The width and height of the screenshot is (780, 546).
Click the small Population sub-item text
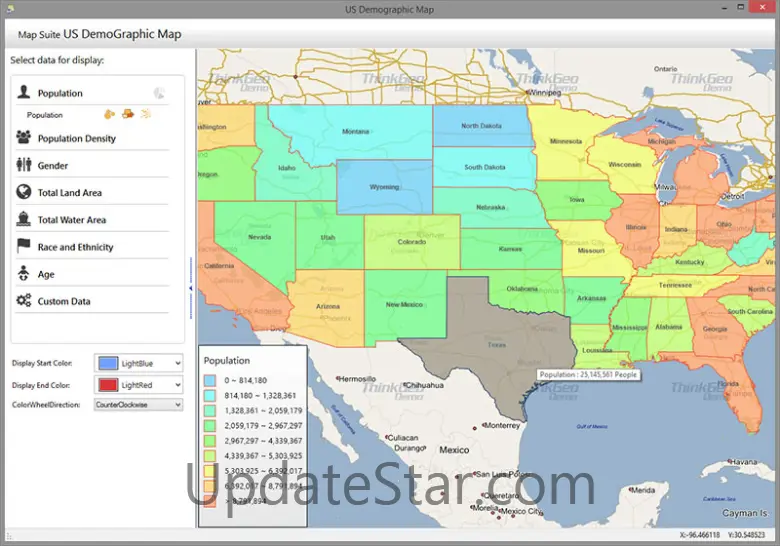(x=45, y=115)
